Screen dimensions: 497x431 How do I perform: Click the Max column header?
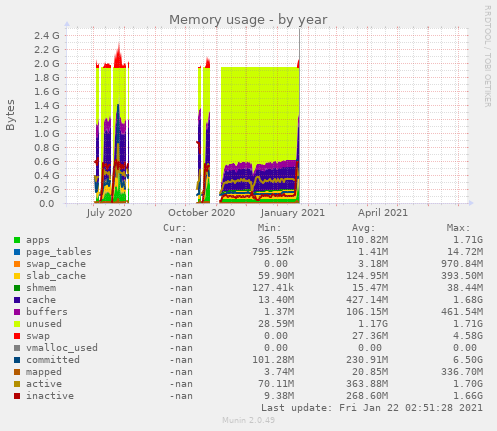(x=458, y=228)
